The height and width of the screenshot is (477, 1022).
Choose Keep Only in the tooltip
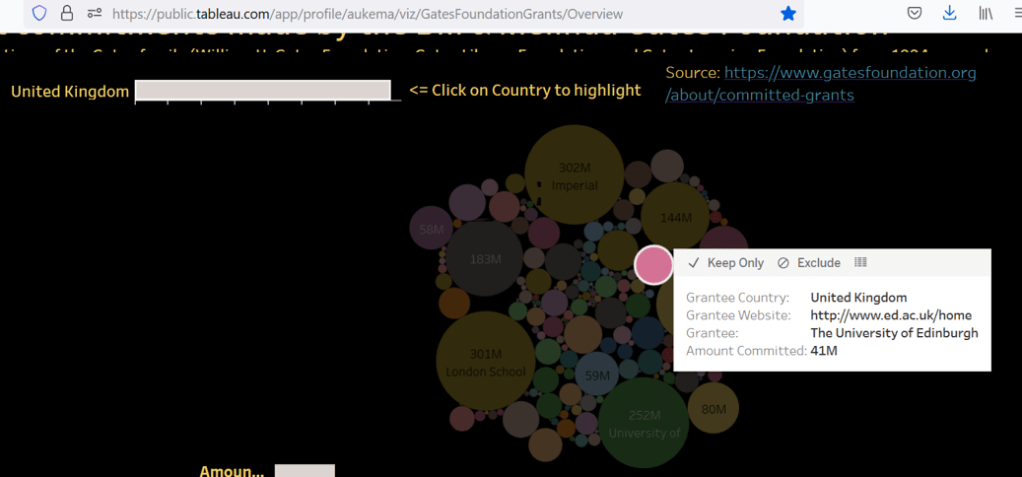point(726,263)
